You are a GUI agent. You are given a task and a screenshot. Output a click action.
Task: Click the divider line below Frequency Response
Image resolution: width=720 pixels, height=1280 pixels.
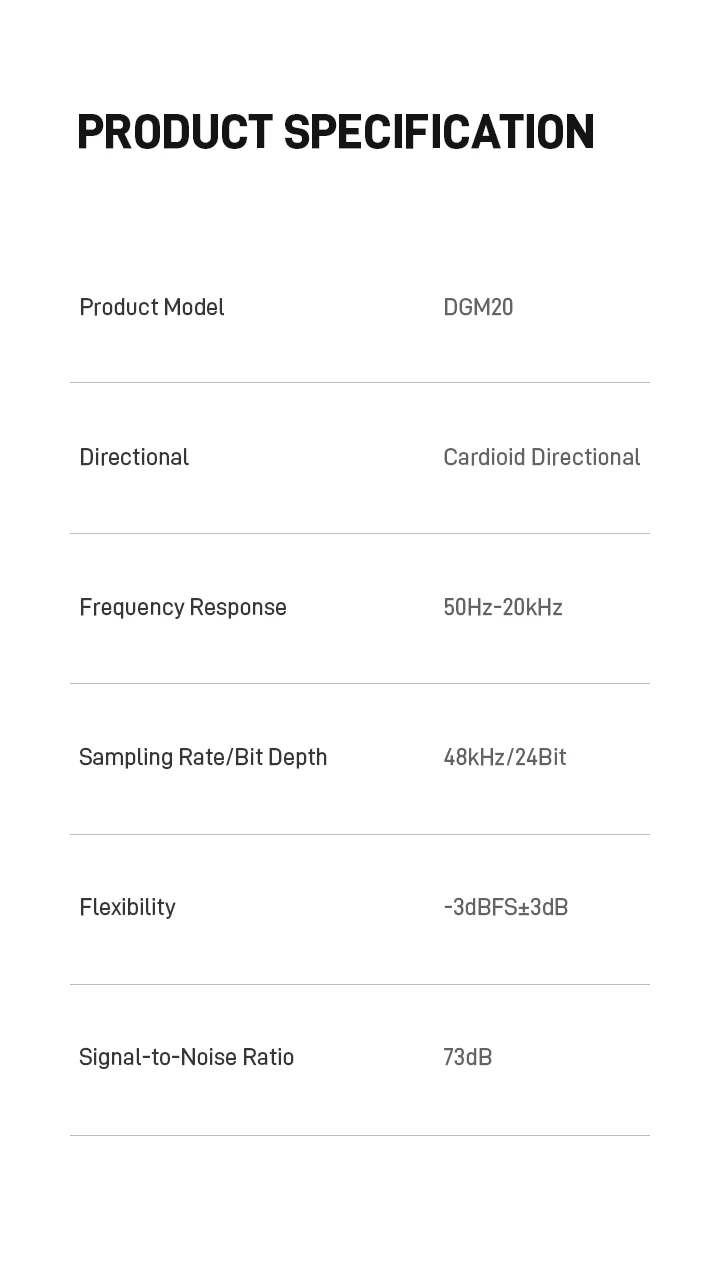click(x=360, y=683)
